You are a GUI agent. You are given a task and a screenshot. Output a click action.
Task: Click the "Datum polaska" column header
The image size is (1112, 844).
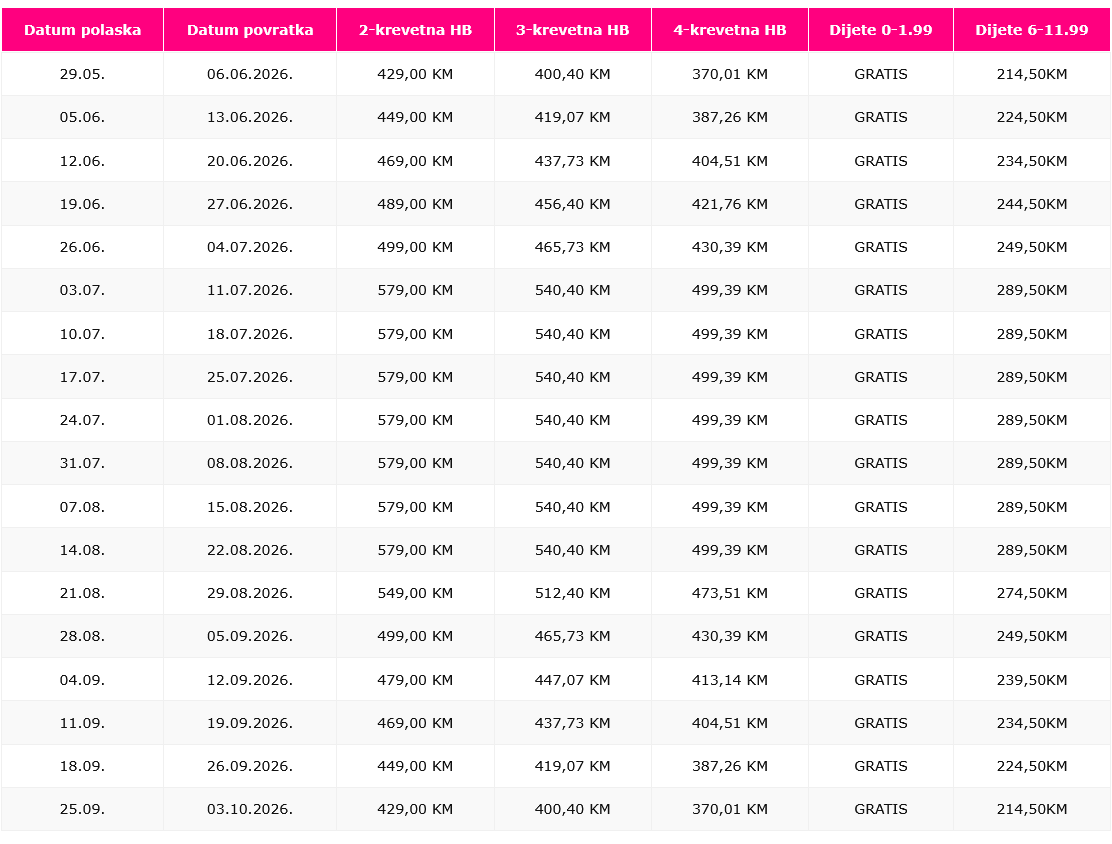pos(82,30)
